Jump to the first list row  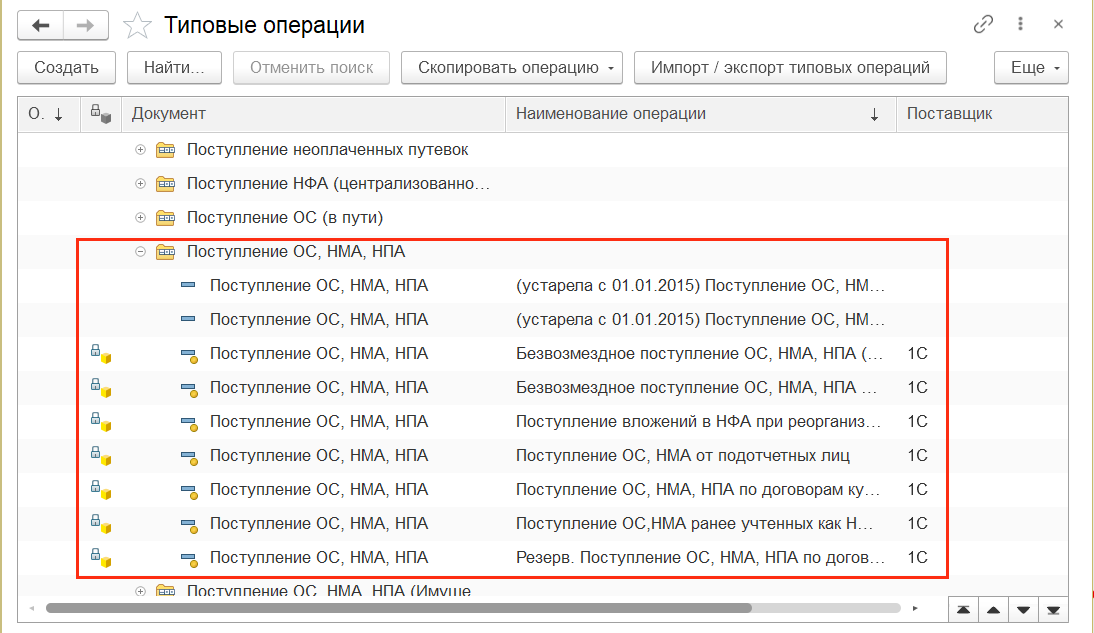(x=962, y=609)
